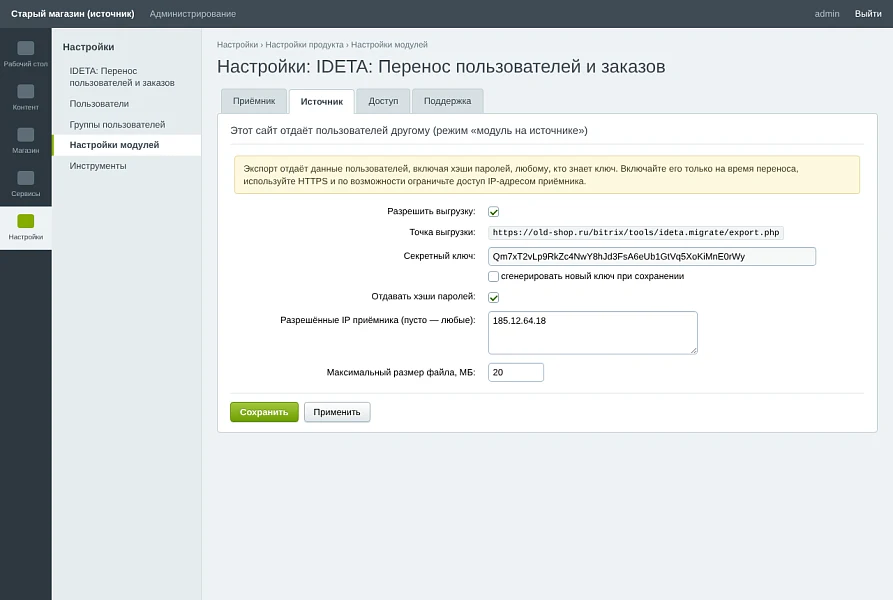Click Старый магазин (источник) site title
The image size is (893, 600).
[73, 14]
